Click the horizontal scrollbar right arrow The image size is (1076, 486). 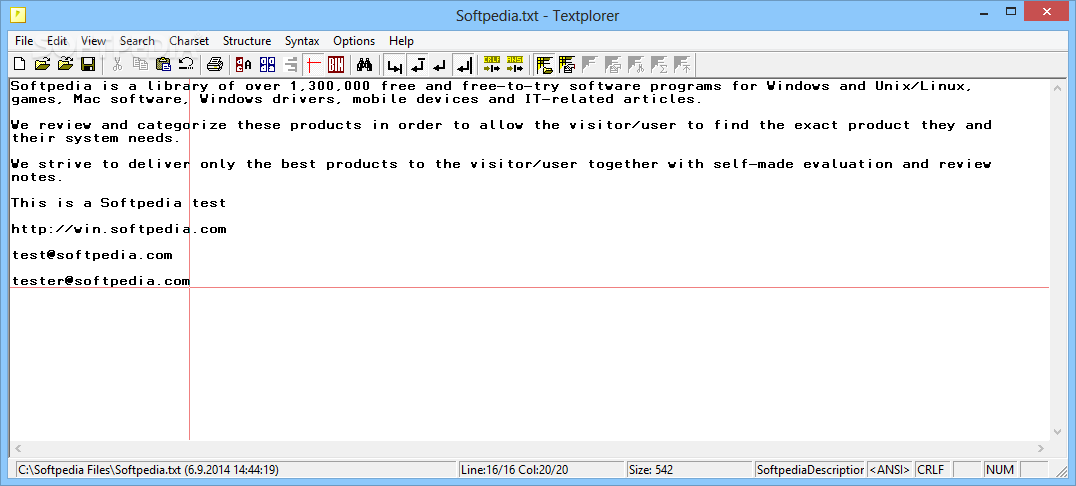tap(1041, 449)
